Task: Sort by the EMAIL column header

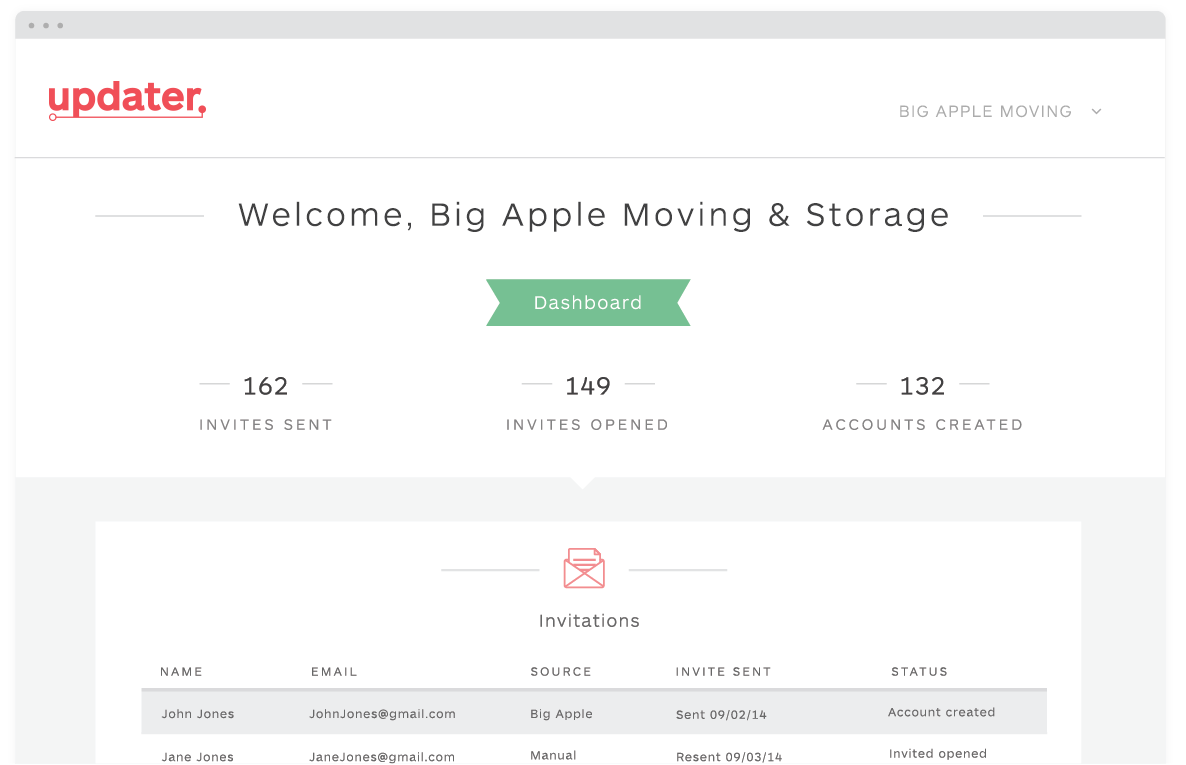Action: tap(334, 671)
